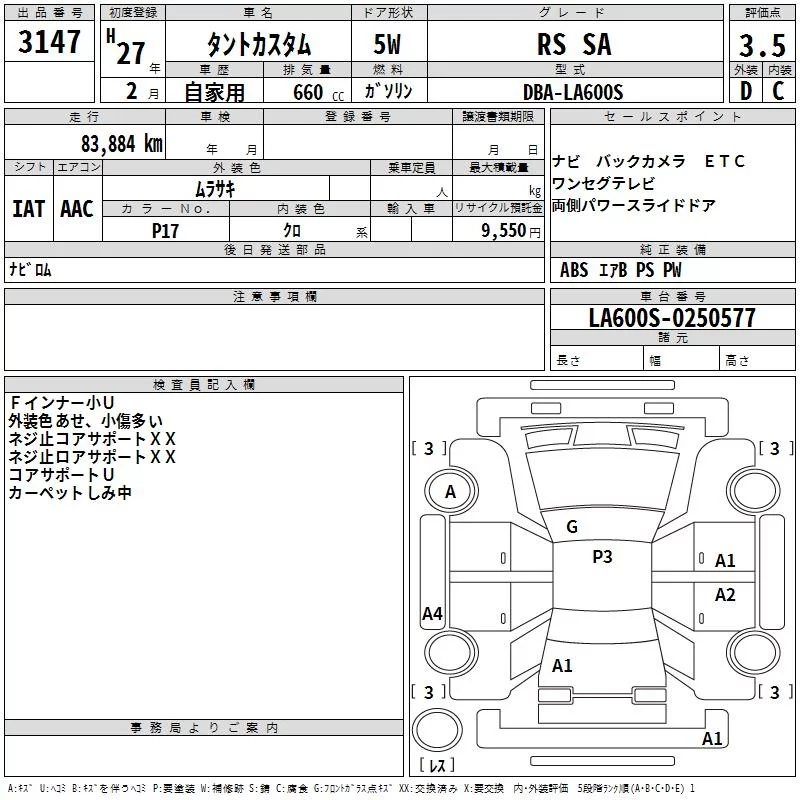The image size is (800, 800).
Task: Click the interior grade C
Action: click(x=778, y=91)
